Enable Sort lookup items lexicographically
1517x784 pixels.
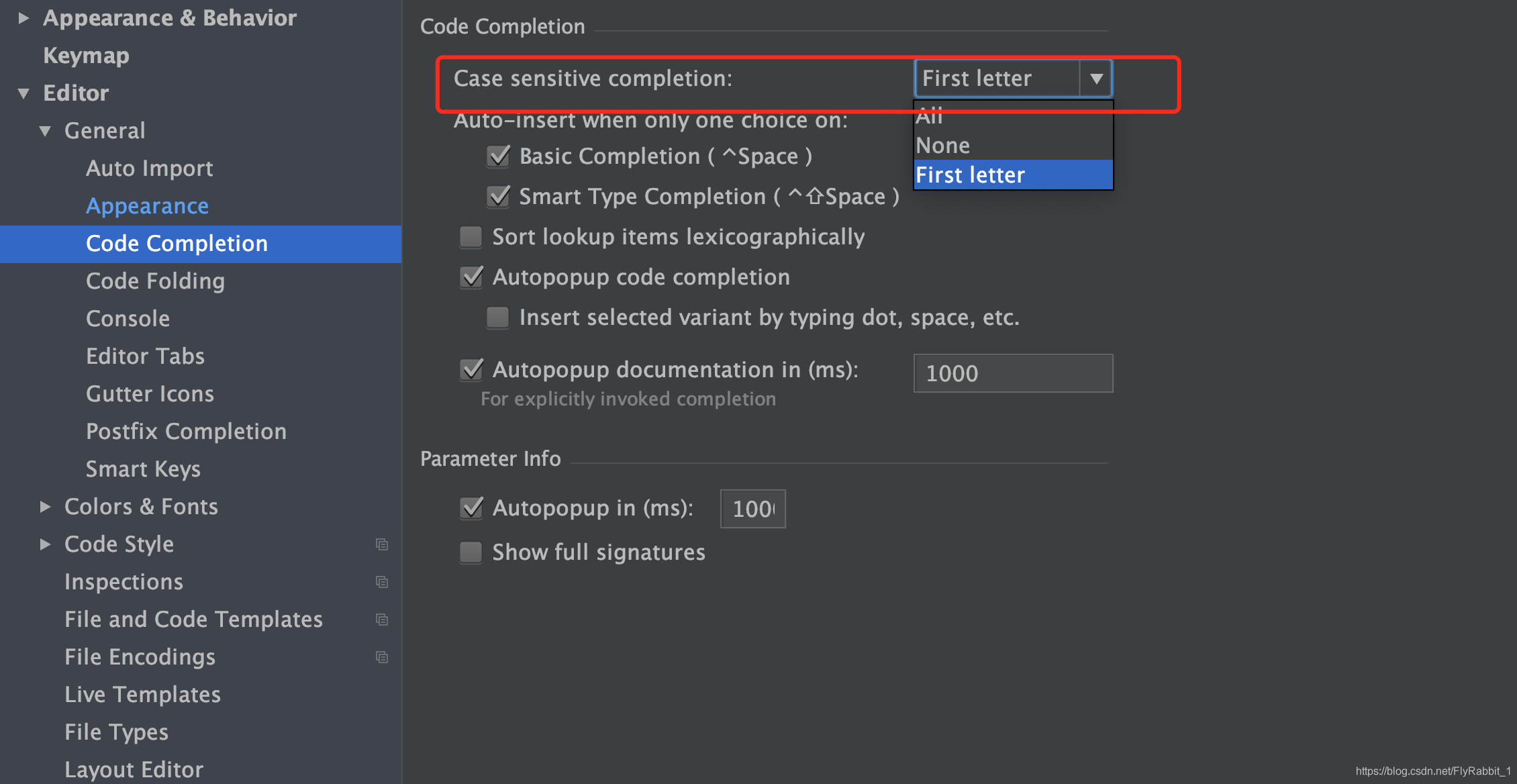[x=471, y=237]
